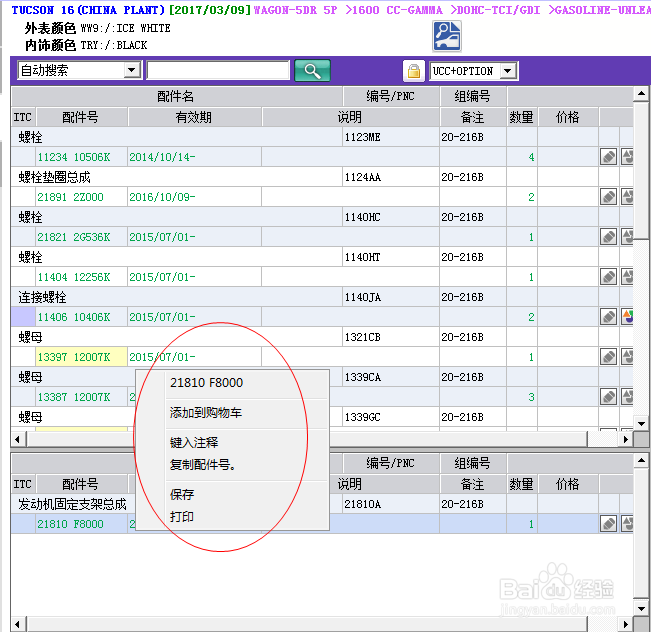Viewport: 651px width, 632px height.
Task: Click cart icon for 13397 12007K
Action: [627, 357]
